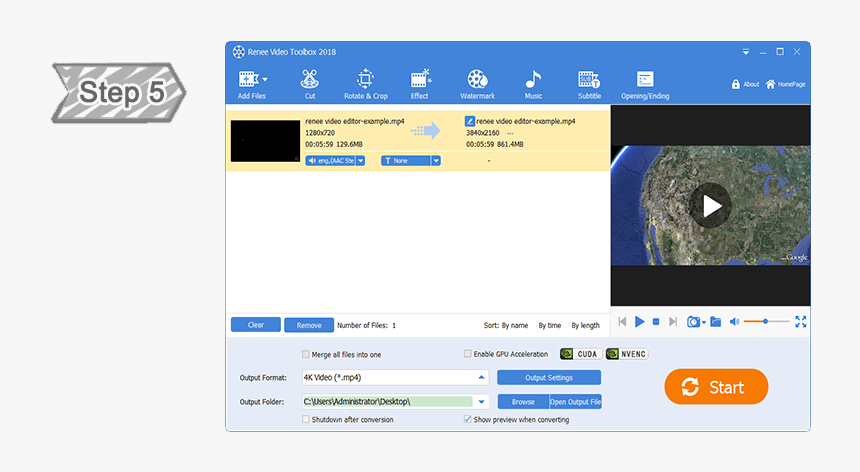Adjust the preview volume slider

click(766, 321)
